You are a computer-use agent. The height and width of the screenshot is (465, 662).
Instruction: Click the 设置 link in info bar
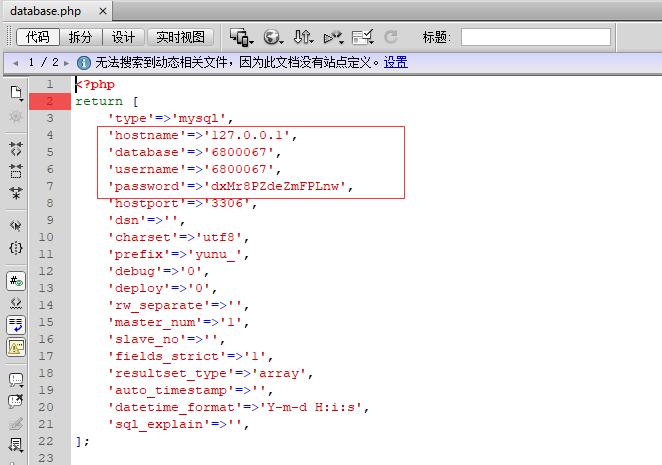(x=396, y=63)
